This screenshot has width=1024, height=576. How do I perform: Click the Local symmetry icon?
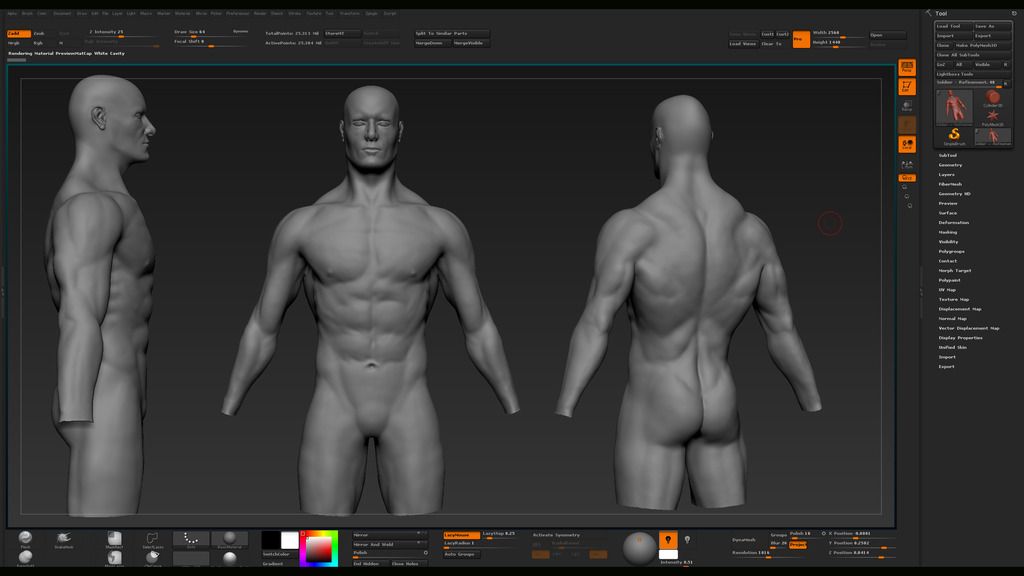(x=907, y=144)
